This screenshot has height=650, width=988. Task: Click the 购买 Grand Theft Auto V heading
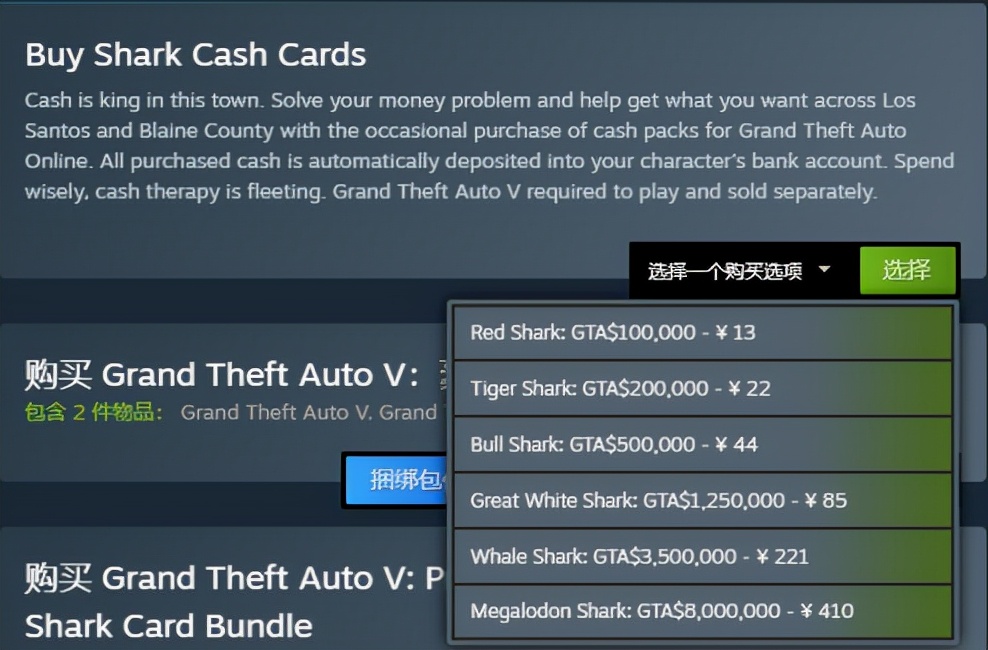[x=222, y=375]
